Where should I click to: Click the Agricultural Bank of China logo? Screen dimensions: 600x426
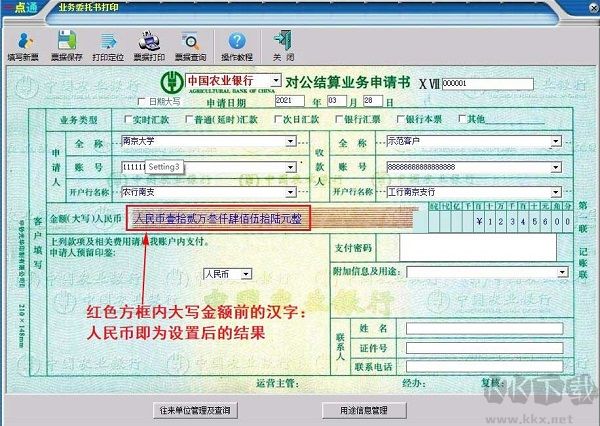tap(171, 82)
